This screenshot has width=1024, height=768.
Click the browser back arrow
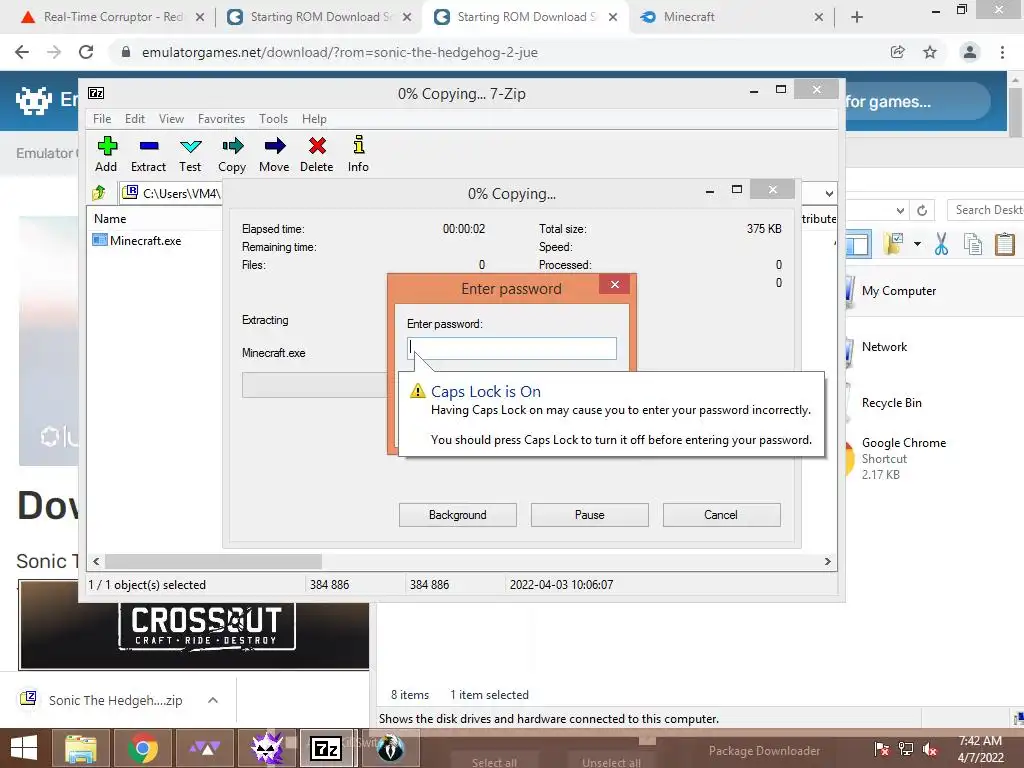tap(22, 52)
